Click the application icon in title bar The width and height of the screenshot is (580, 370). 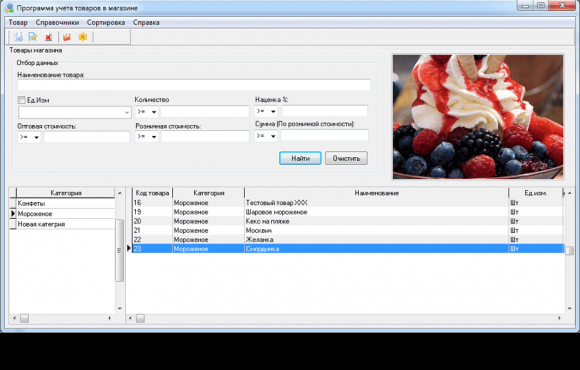(x=9, y=7)
